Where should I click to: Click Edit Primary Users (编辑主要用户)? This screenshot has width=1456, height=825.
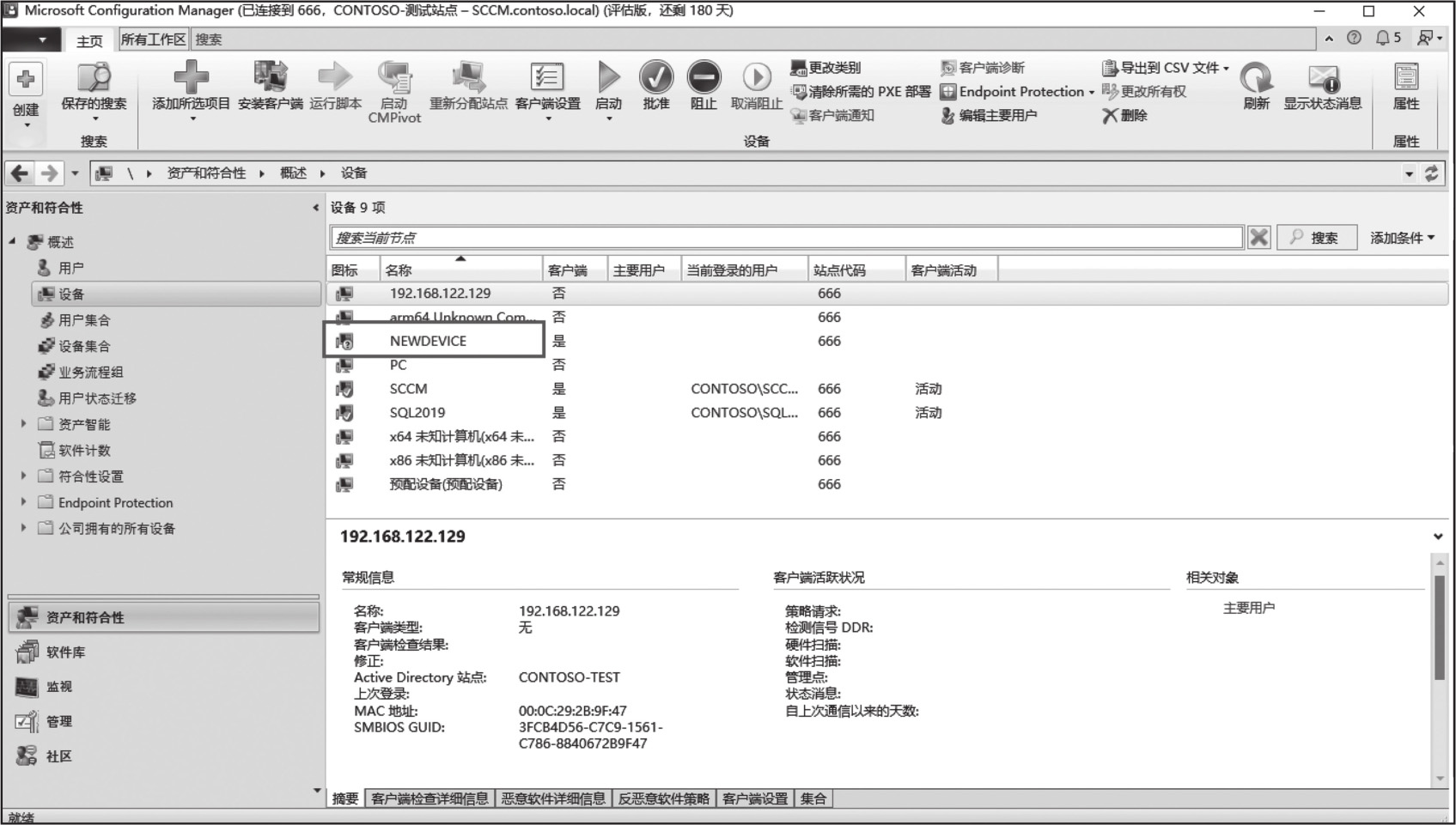tap(989, 115)
